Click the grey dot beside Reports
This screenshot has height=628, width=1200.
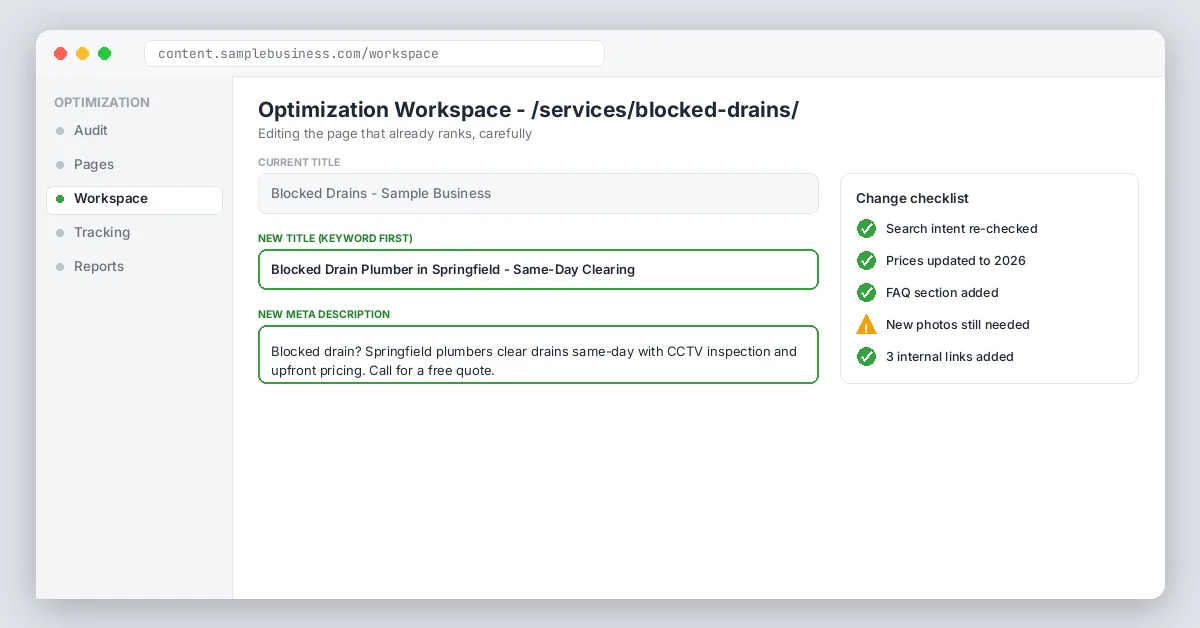tap(60, 267)
